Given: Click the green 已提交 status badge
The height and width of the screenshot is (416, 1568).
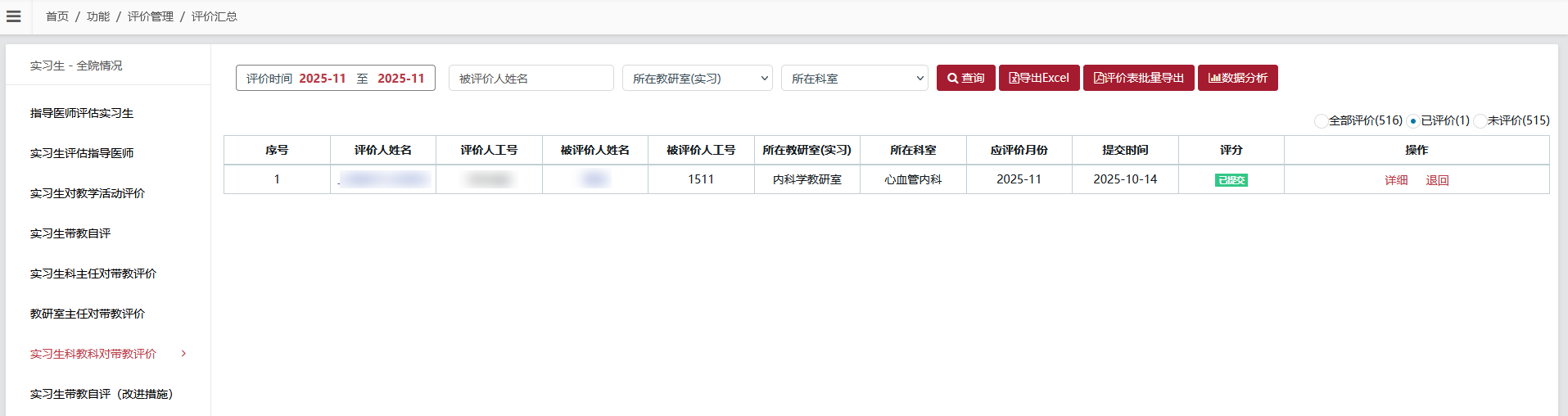Looking at the screenshot, I should click(1231, 180).
